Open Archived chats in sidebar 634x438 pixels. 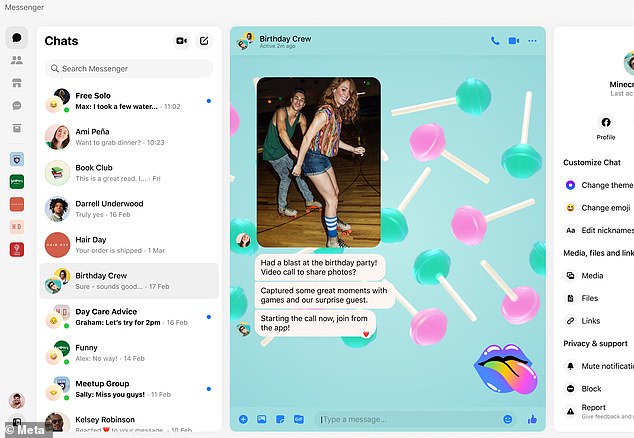(x=17, y=128)
